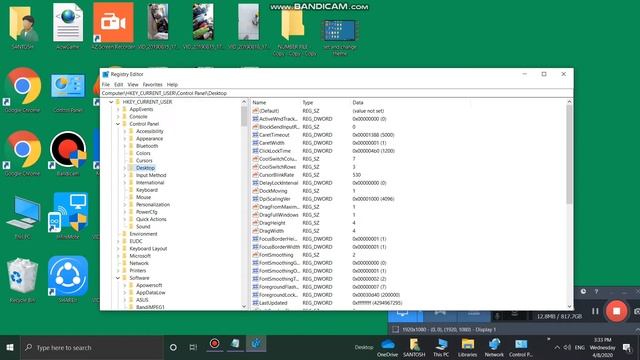Image resolution: width=640 pixels, height=360 pixels.
Task: Select the FontSmoothing value entry
Action: coord(276,255)
